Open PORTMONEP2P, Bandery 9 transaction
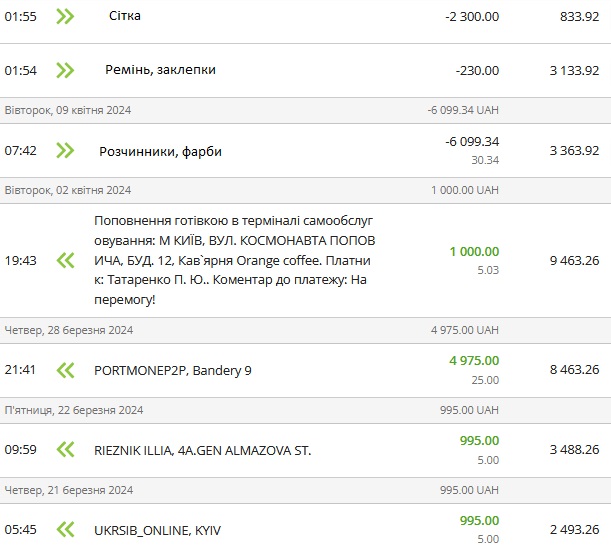 click(x=172, y=370)
